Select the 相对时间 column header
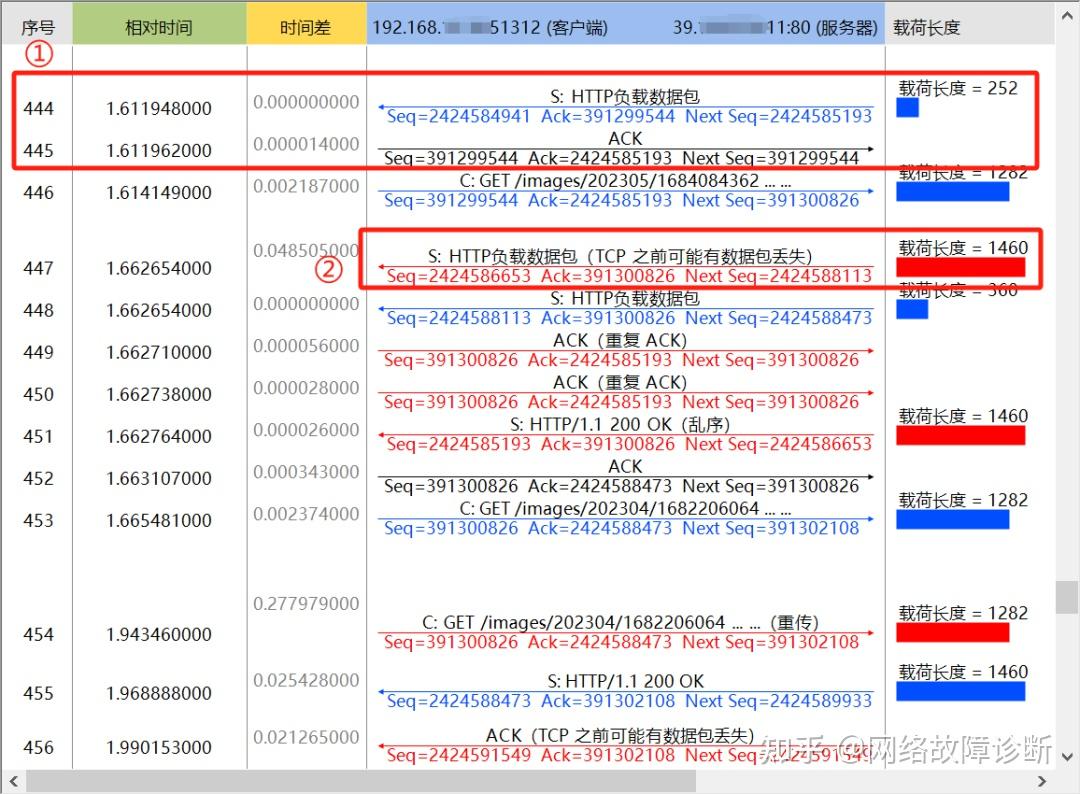 point(159,24)
